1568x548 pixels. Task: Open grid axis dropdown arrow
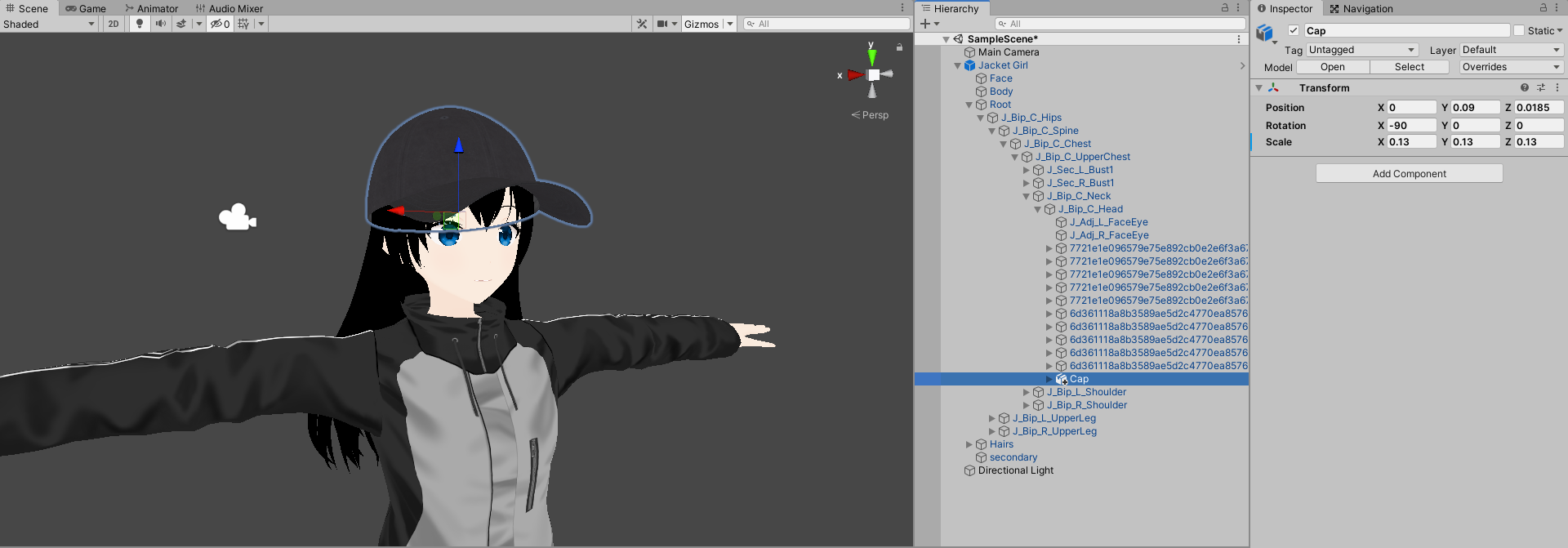pos(261,24)
